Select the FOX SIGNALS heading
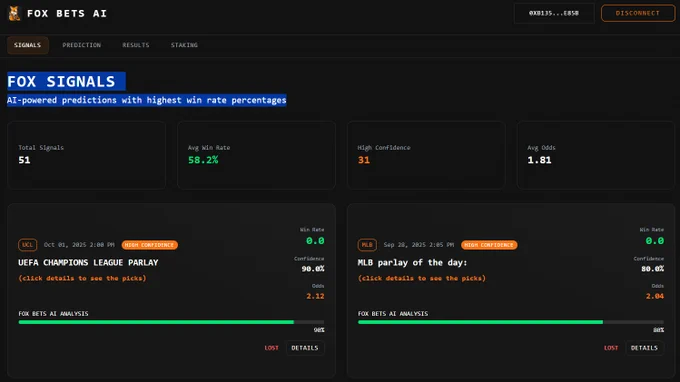Screen dimensions: 680x382 (62, 82)
